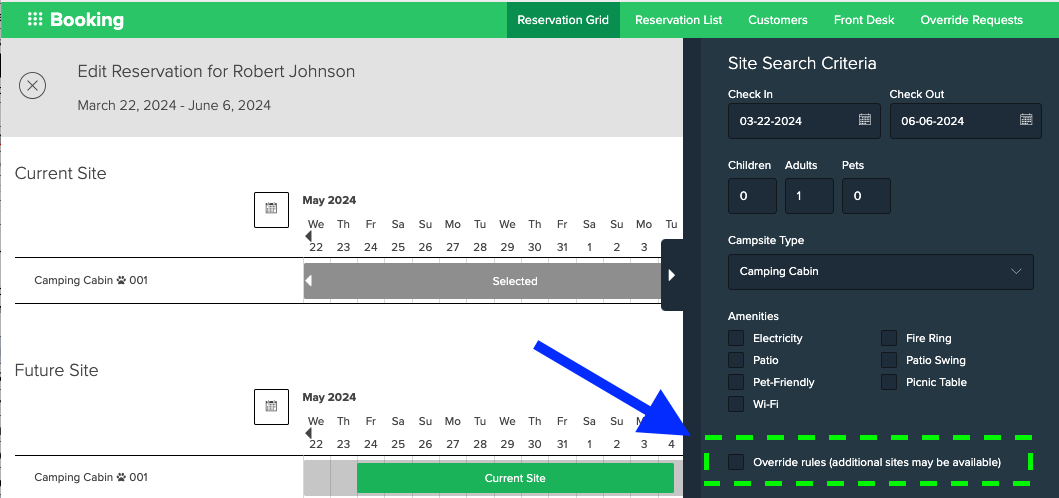
Task: Switch to the Reservation List tab
Action: pyautogui.click(x=678, y=20)
